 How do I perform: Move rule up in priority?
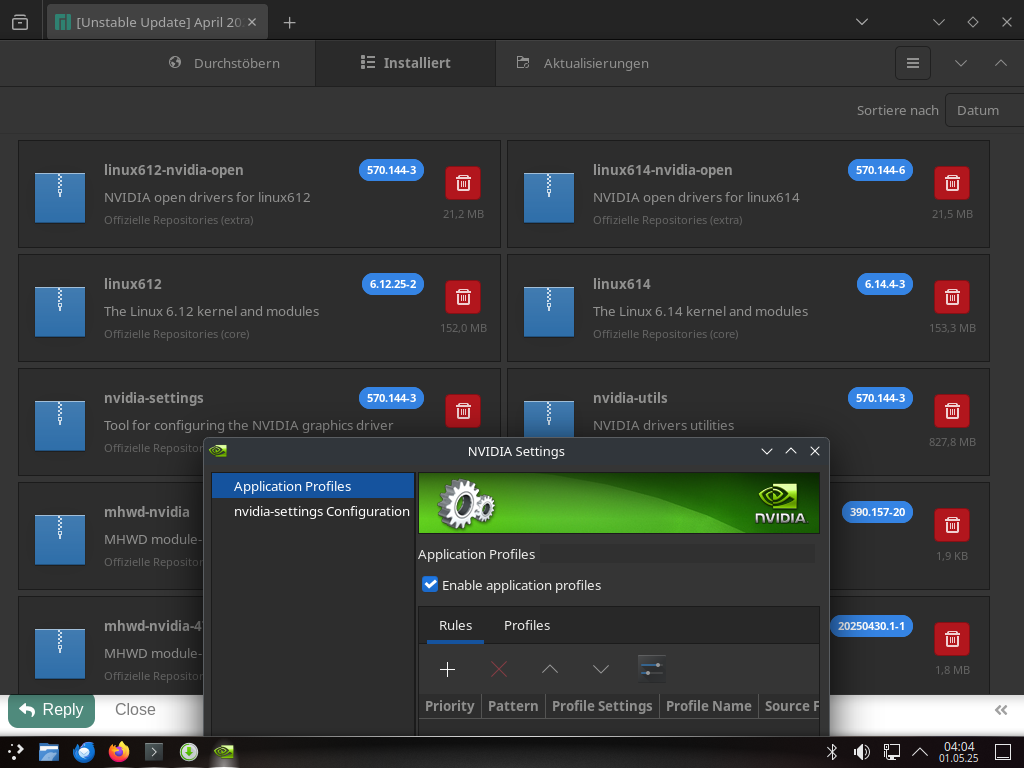[x=550, y=669]
